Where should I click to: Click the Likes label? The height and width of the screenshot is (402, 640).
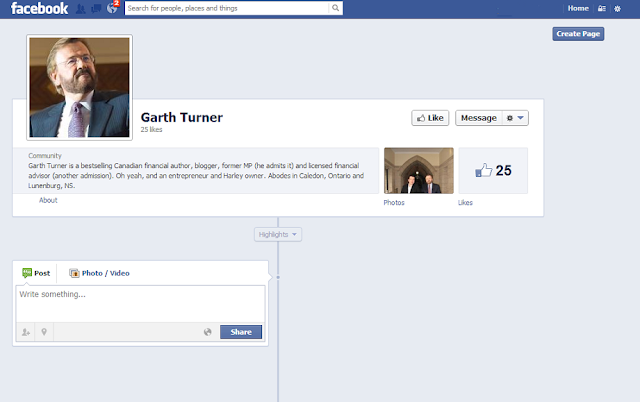click(x=465, y=202)
